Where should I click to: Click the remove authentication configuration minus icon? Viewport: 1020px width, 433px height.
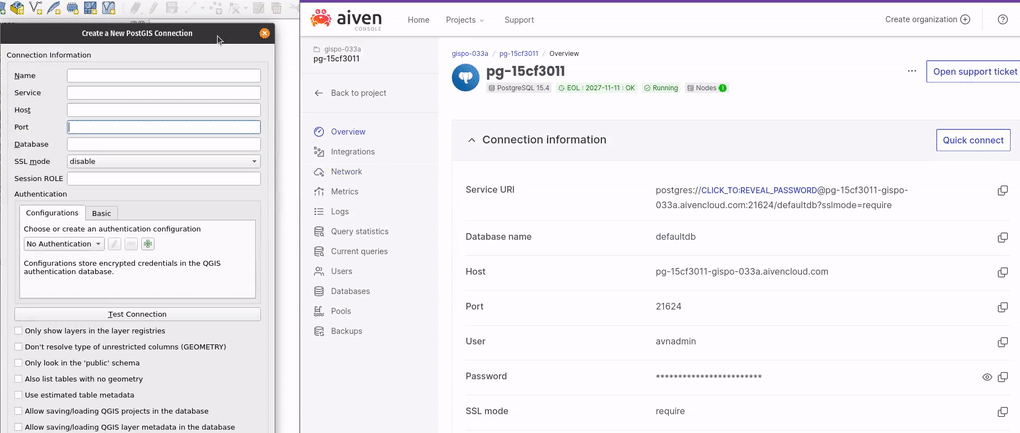(131, 244)
